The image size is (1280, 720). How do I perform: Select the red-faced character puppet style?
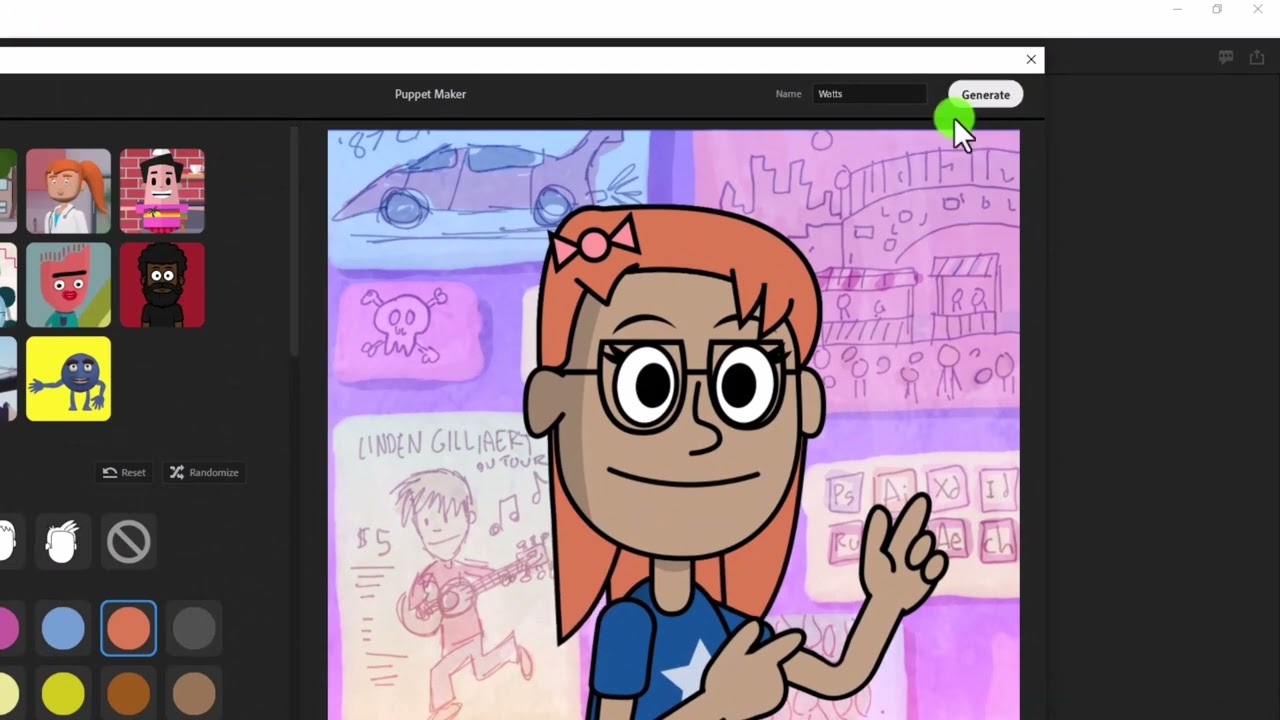point(68,285)
